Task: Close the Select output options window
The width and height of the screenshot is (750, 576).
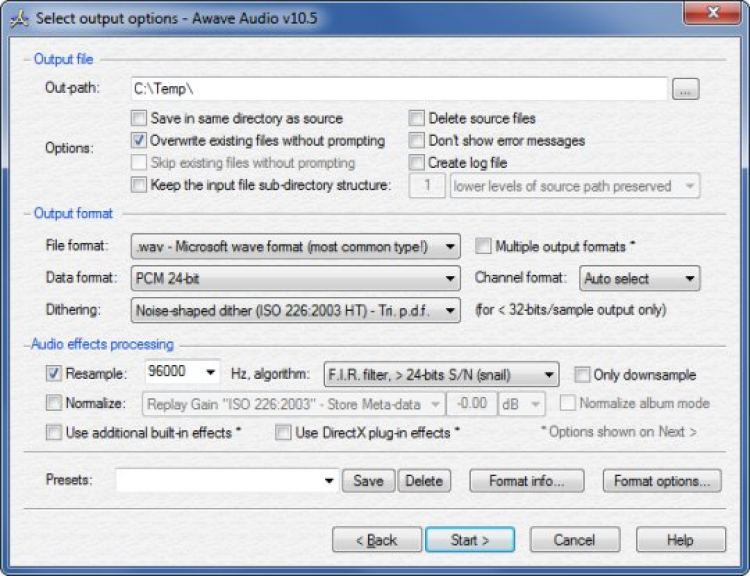Action: (x=712, y=13)
